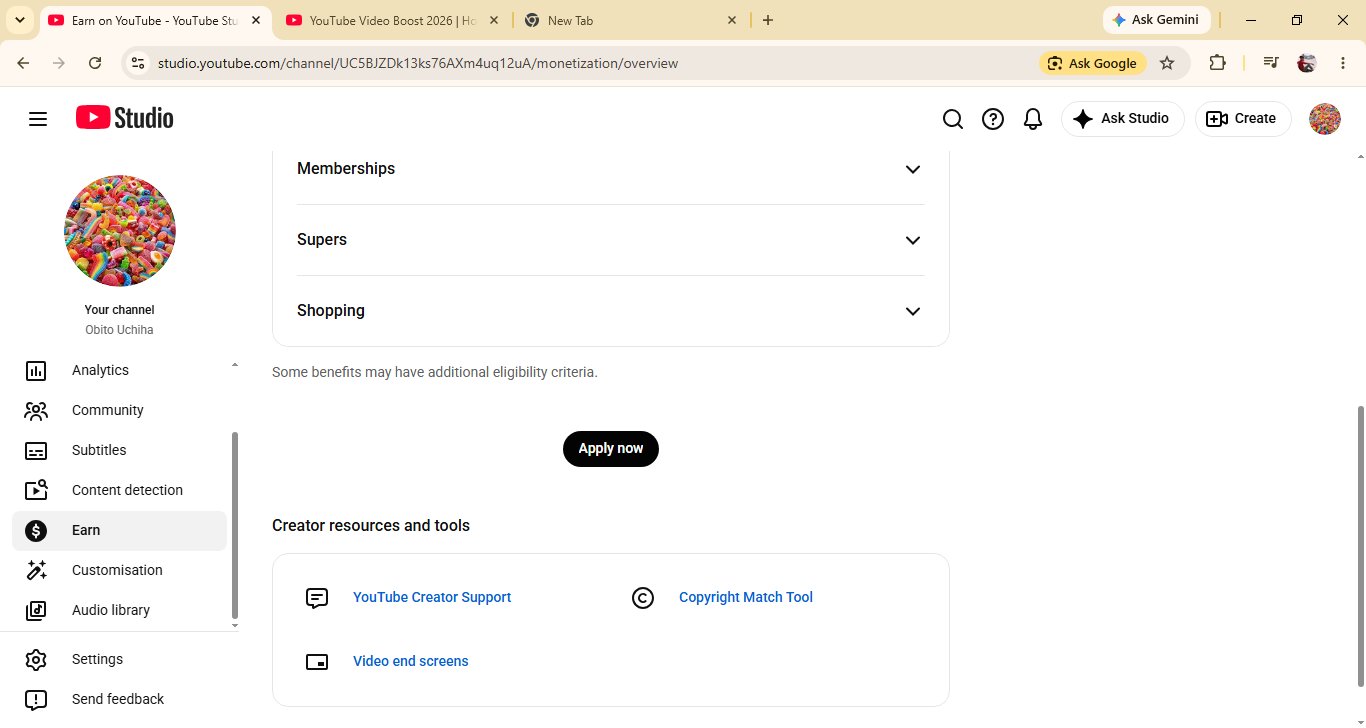
Task: Select the Earn sidebar item
Action: [x=119, y=531]
